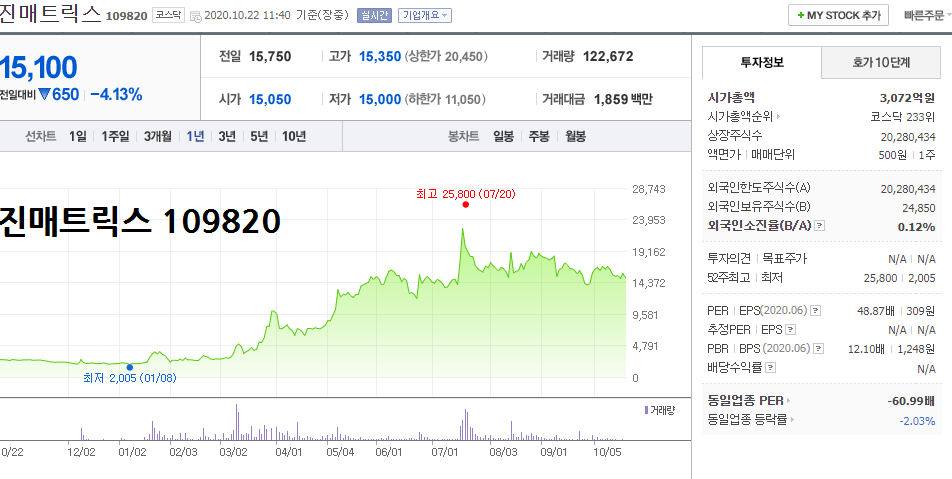Screen dimensions: 952x479
Task: Switch to the 호가10단계 tab
Action: [x=881, y=63]
